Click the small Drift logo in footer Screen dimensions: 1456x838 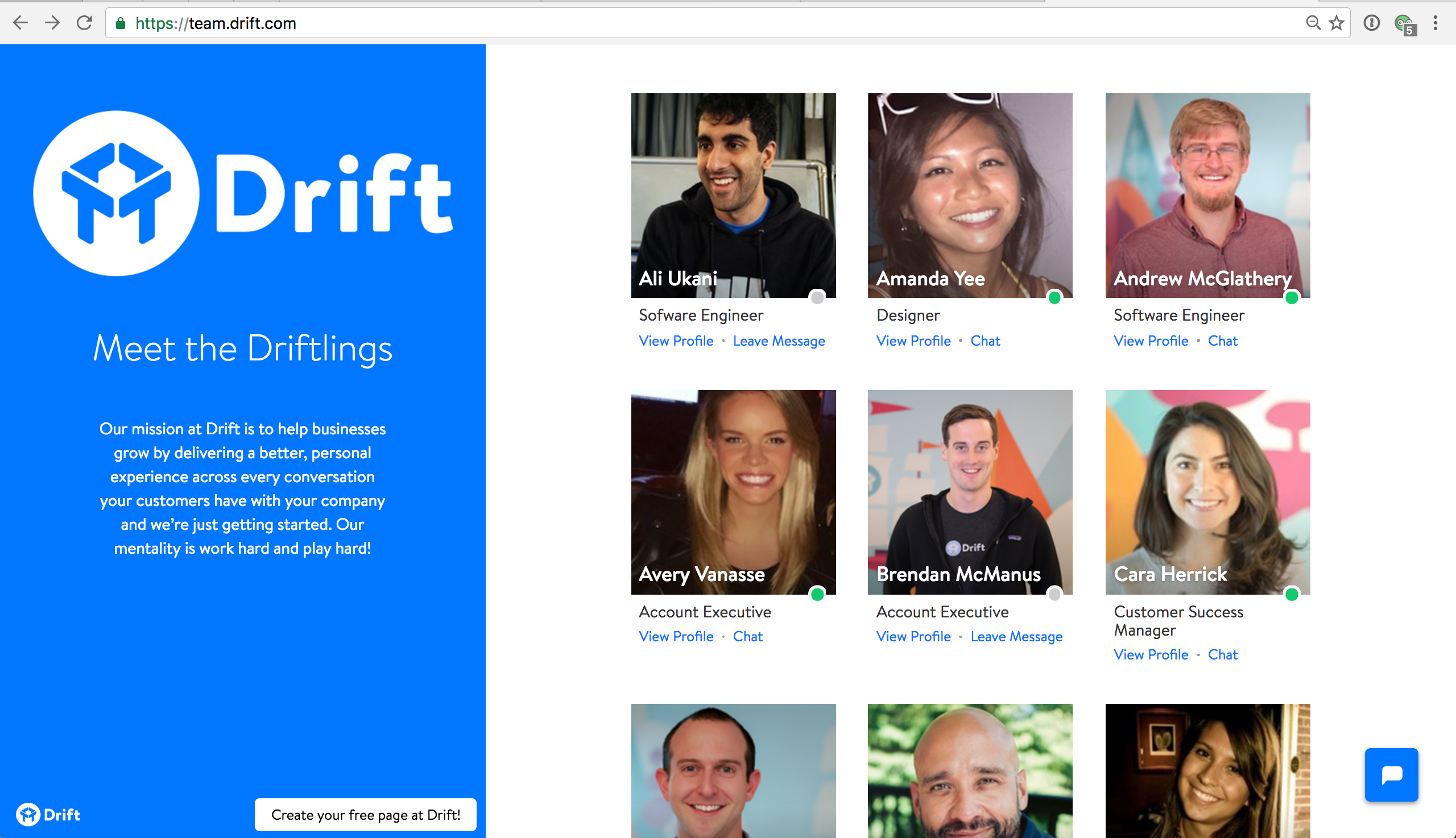(48, 814)
